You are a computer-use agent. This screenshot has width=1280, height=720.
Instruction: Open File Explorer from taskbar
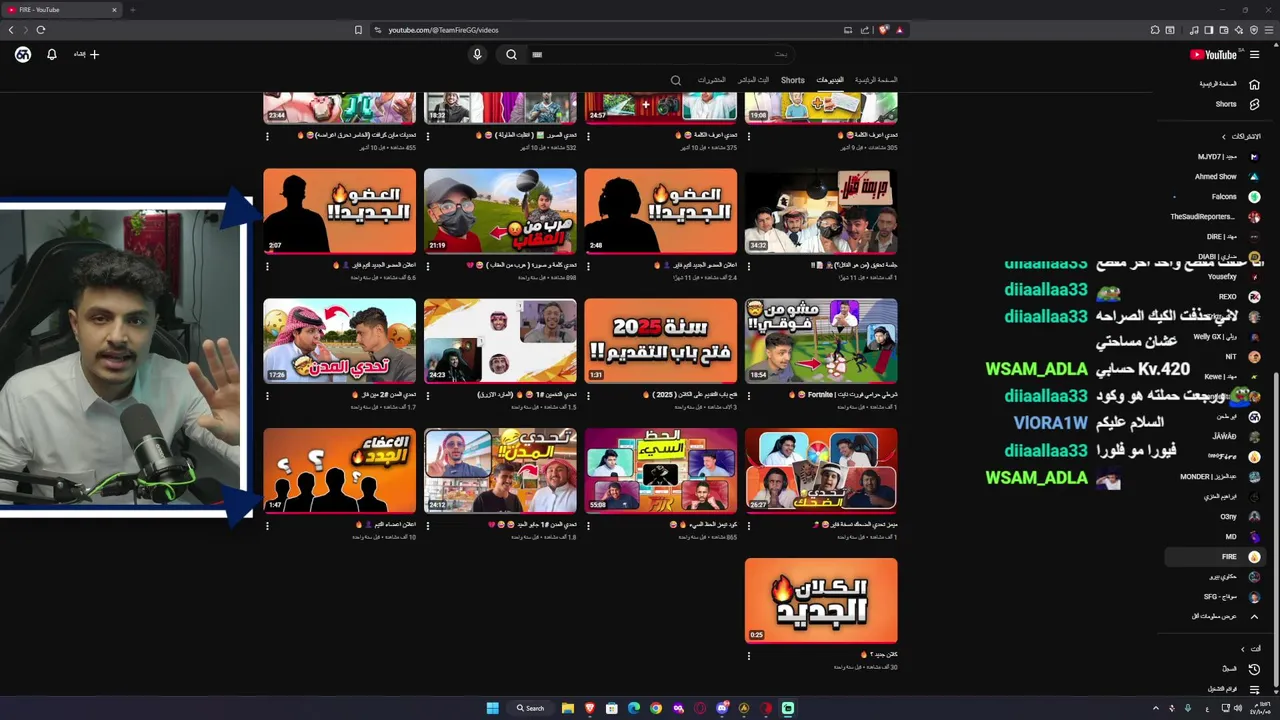[567, 708]
